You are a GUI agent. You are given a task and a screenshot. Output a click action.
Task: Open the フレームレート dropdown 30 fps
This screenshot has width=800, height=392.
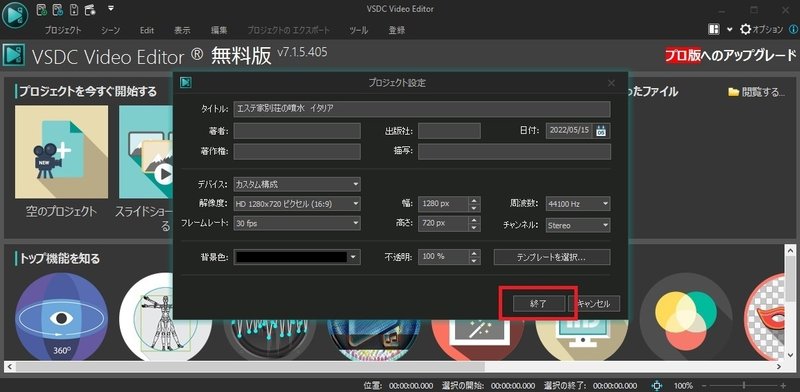(x=297, y=223)
